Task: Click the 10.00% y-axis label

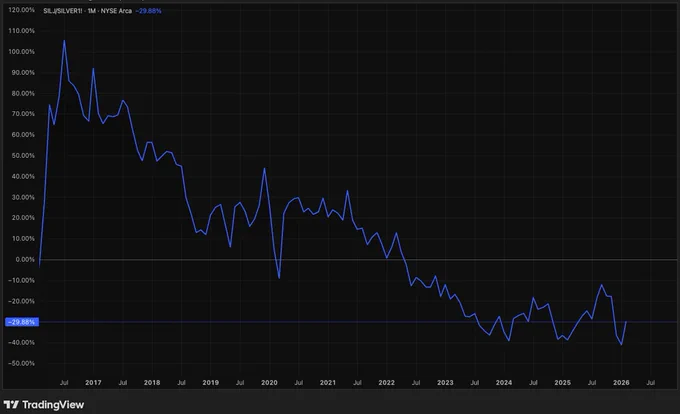Action: tap(23, 238)
